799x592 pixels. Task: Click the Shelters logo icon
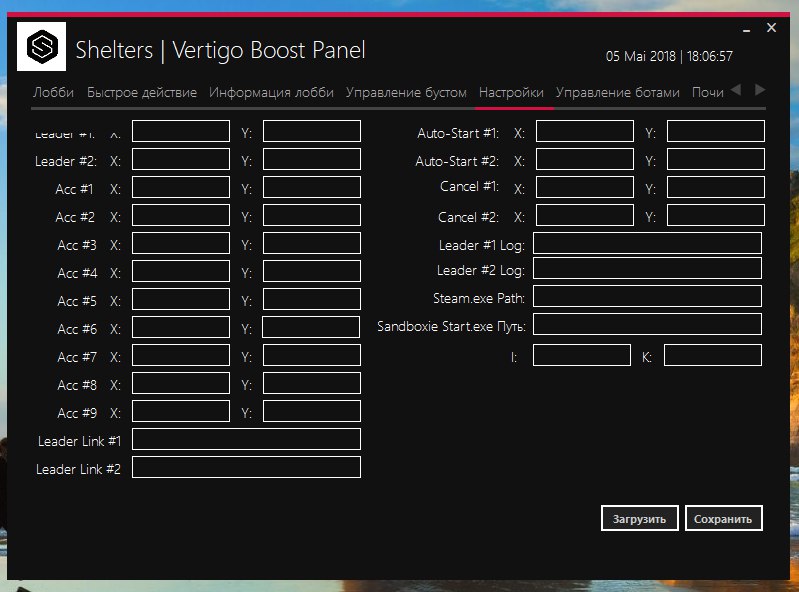(41, 46)
